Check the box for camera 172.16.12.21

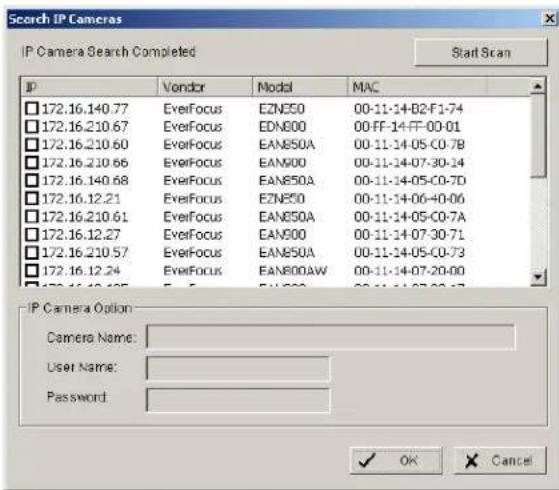(x=32, y=198)
